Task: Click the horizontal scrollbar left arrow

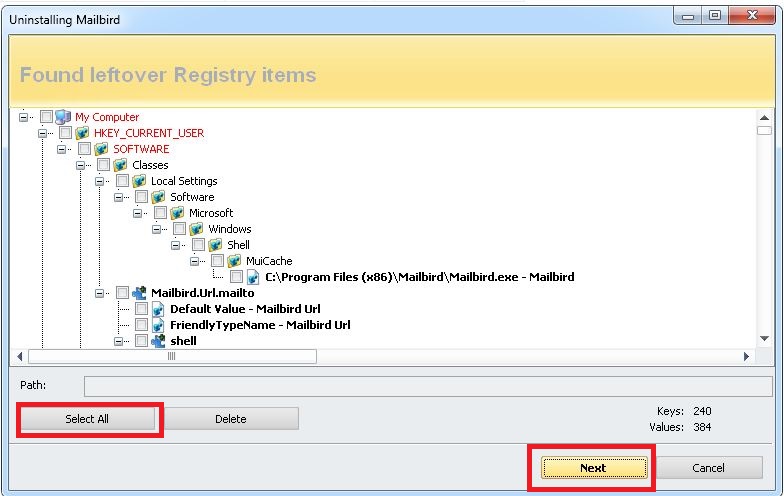Action: (20, 356)
